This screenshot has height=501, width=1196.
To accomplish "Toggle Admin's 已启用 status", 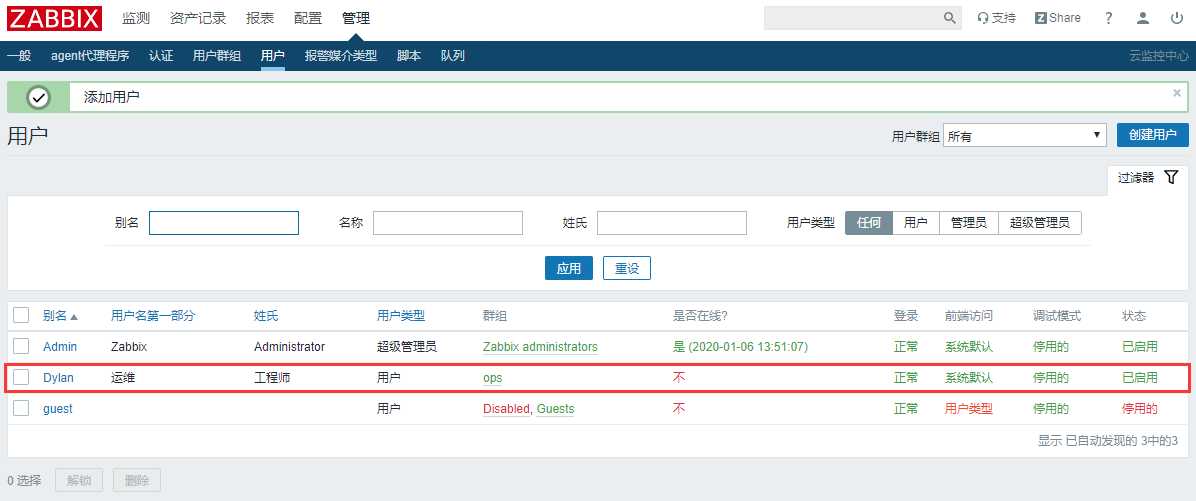I will (x=1140, y=347).
